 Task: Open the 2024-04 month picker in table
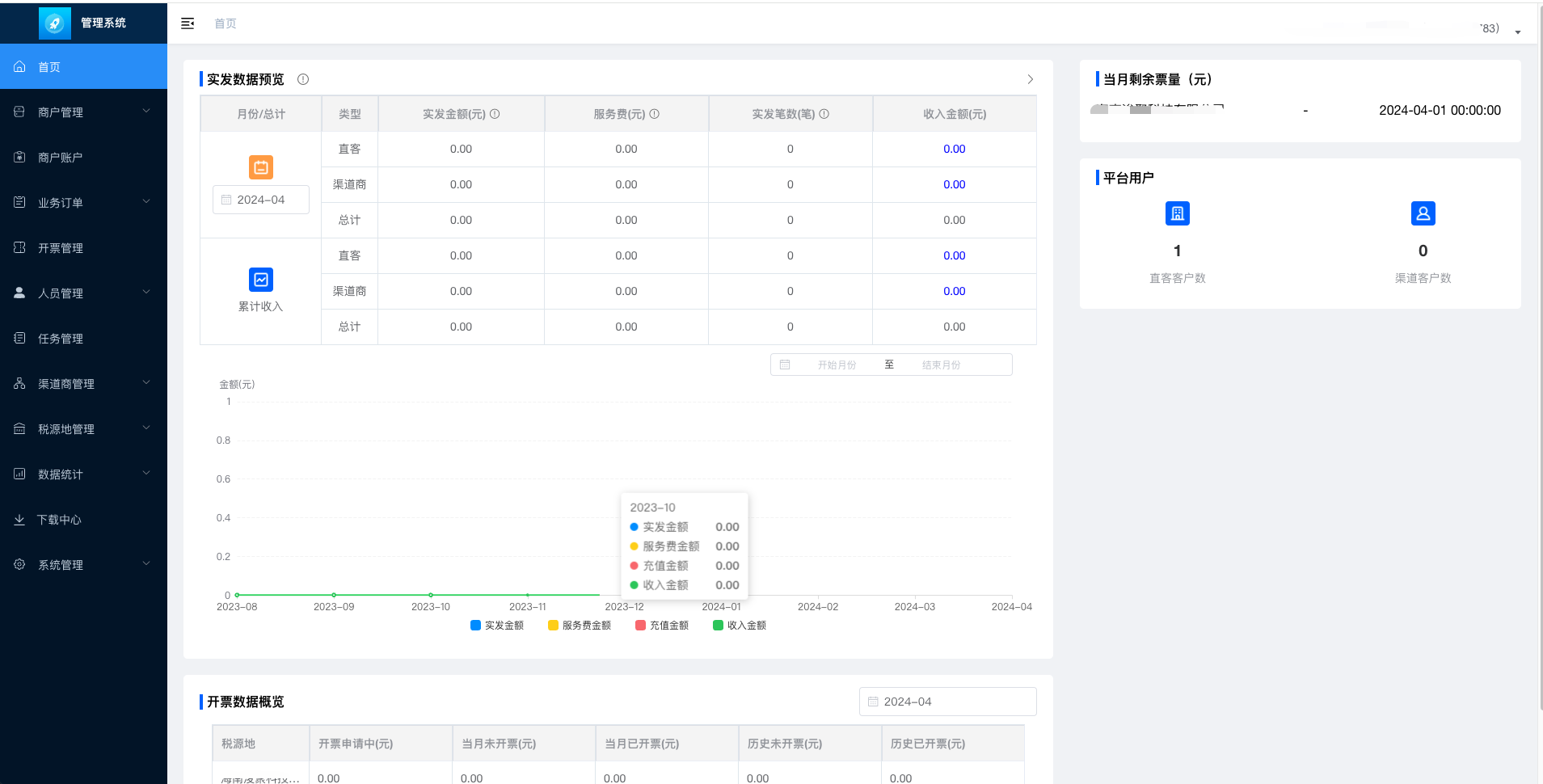click(261, 200)
